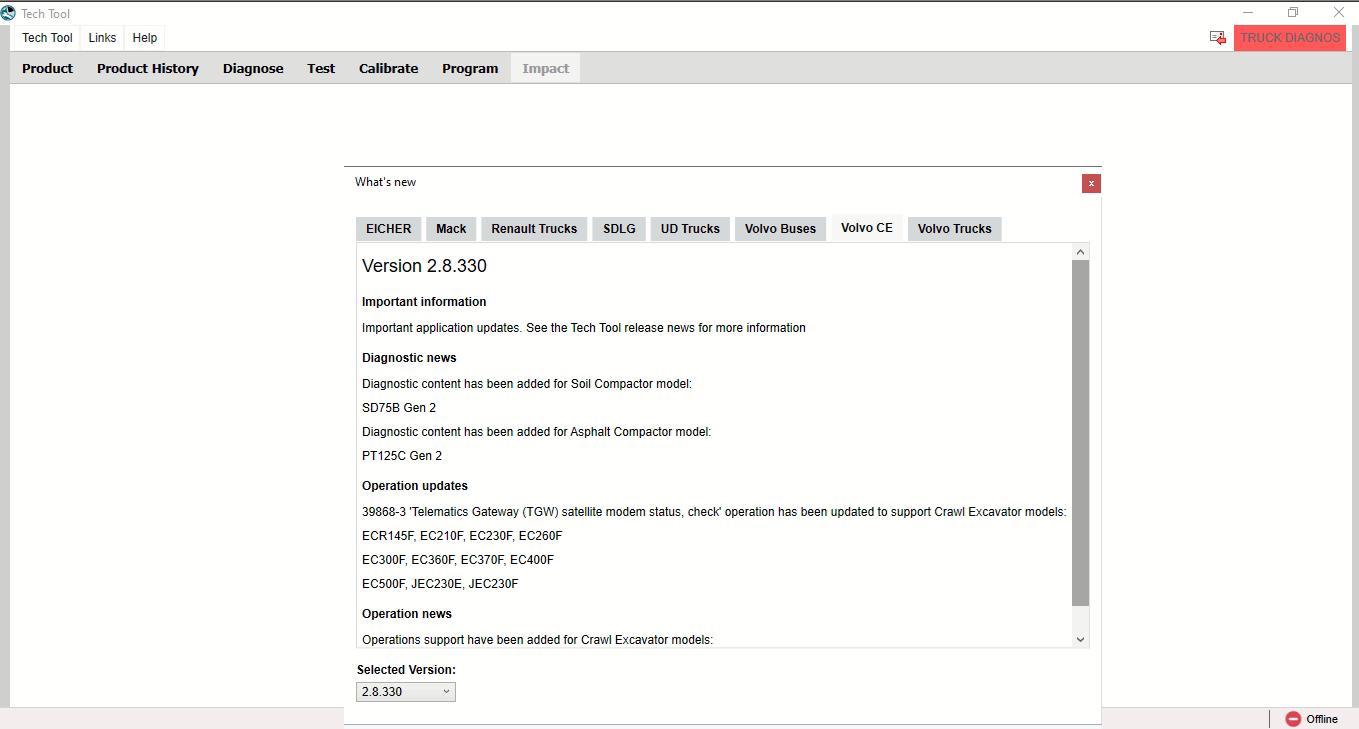
Task: Close the What's new dialog
Action: coord(1091,183)
